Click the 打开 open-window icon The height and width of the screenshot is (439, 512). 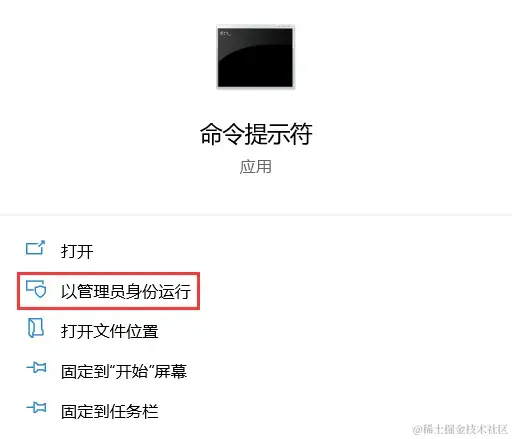tap(35, 248)
